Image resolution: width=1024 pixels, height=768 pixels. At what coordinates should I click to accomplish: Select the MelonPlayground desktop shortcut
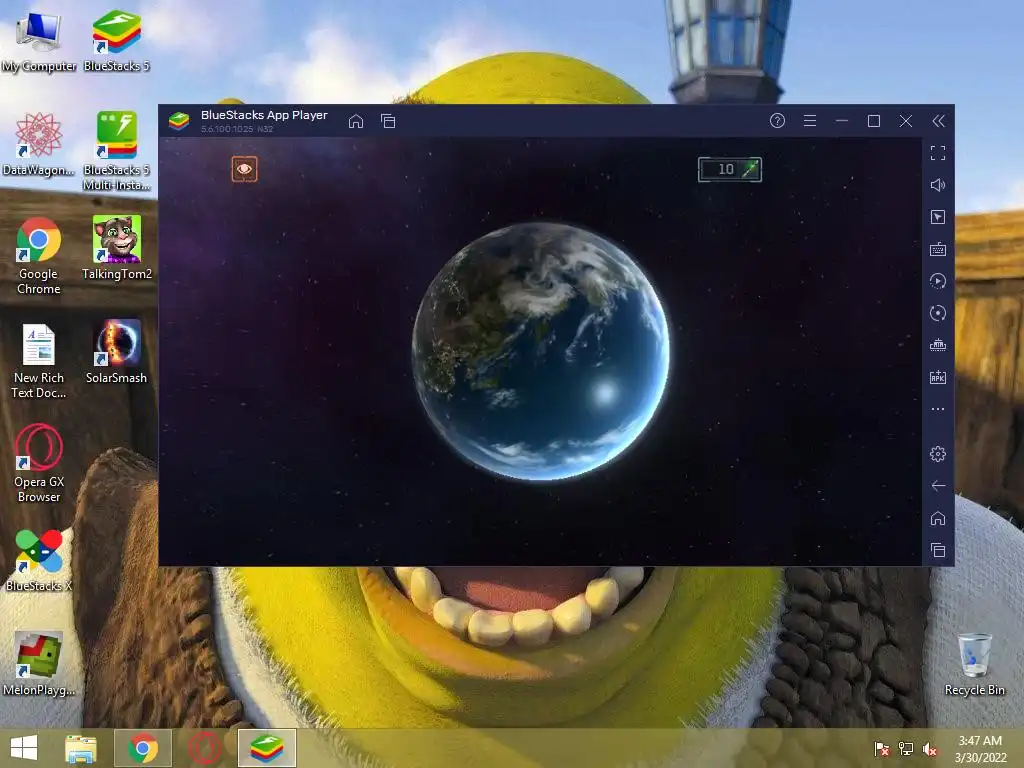39,664
